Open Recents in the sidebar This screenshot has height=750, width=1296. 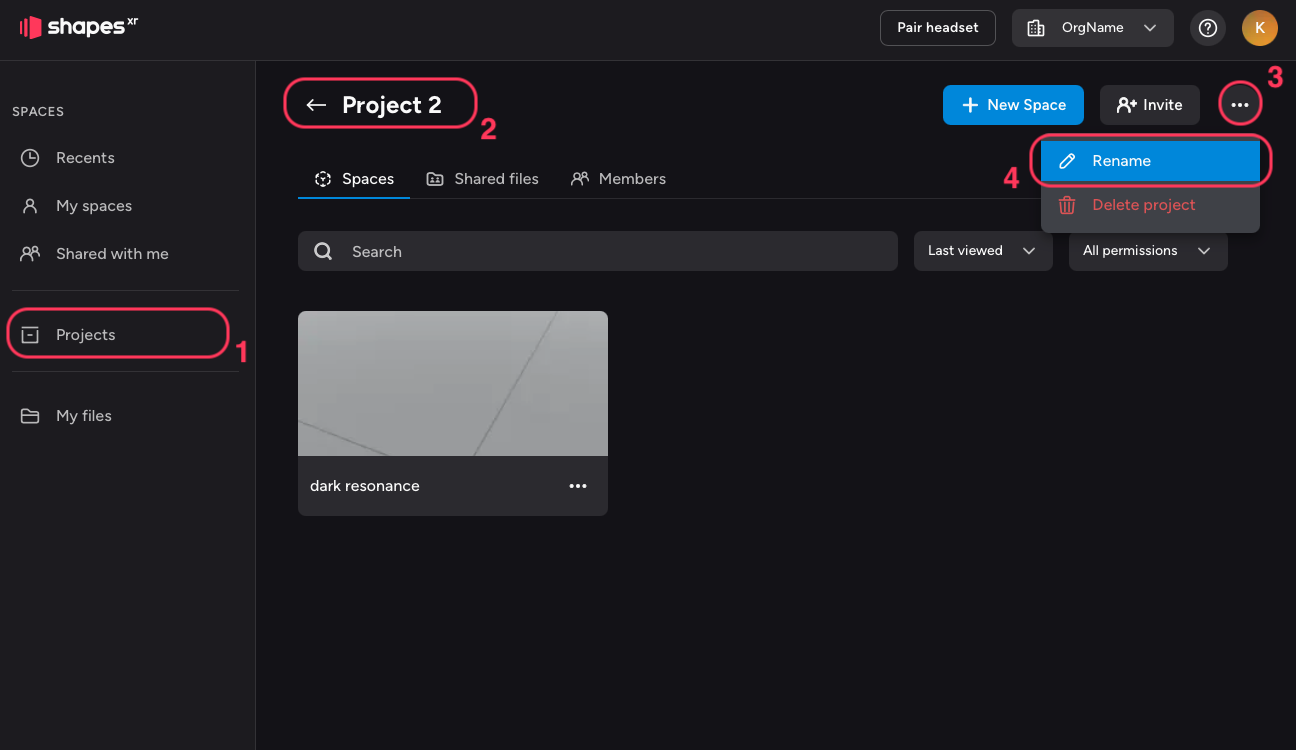tap(85, 158)
